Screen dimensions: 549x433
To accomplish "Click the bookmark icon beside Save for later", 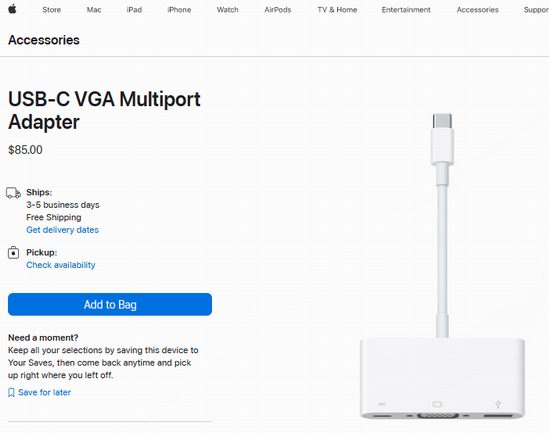I will point(11,392).
